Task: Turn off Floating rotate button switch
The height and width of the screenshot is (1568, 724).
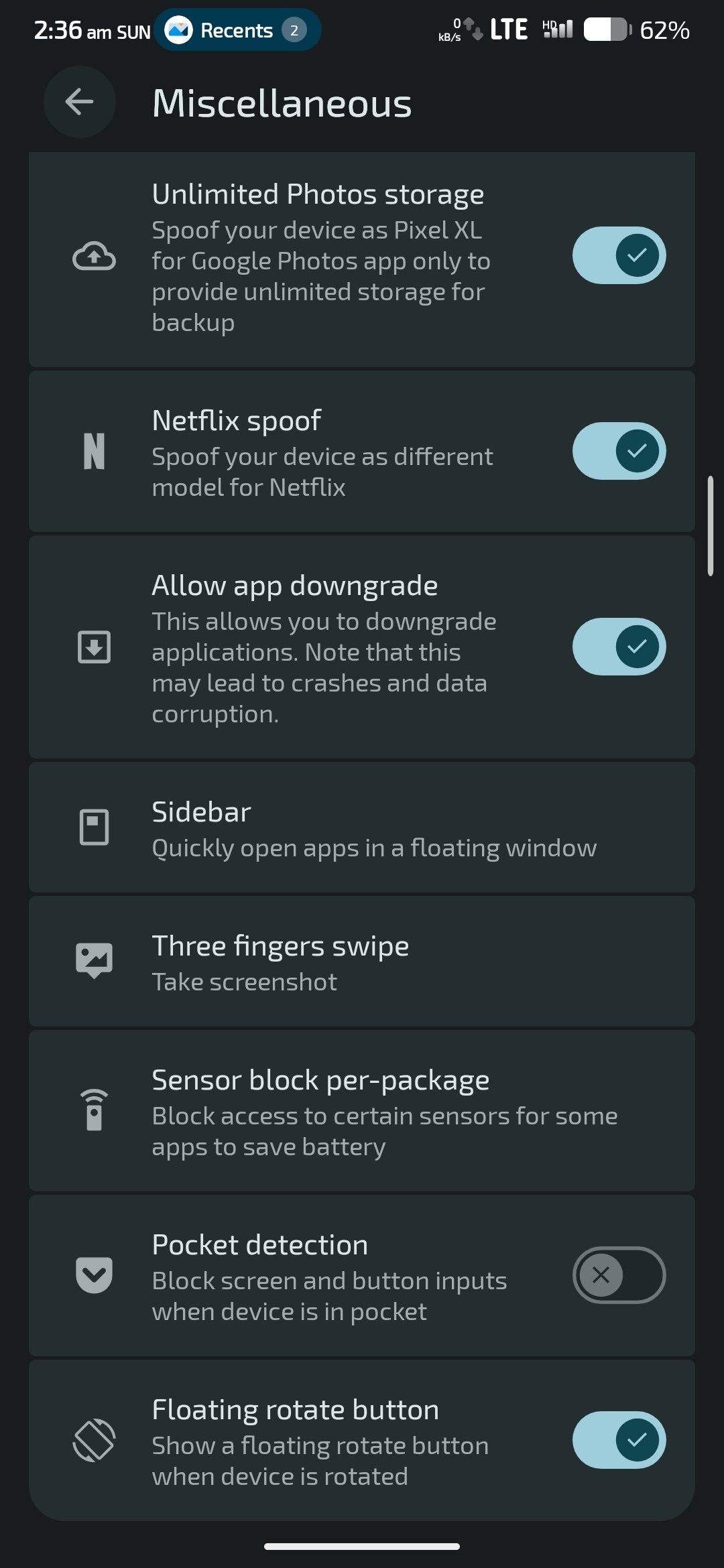Action: (618, 1439)
